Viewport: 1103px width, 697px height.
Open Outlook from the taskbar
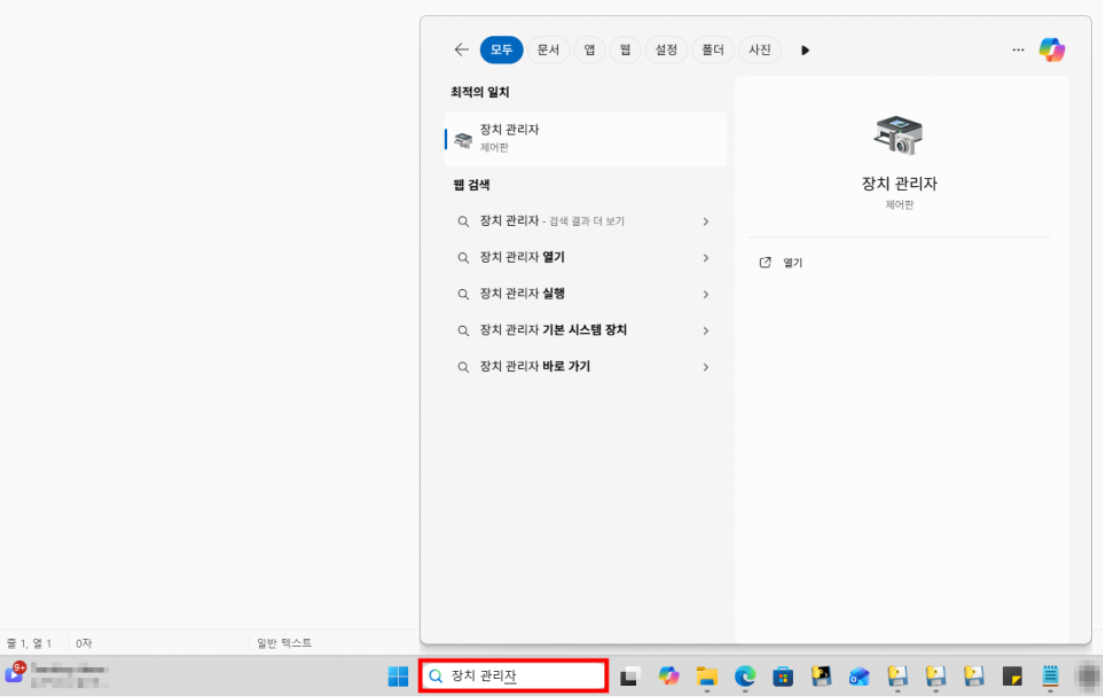tap(859, 677)
